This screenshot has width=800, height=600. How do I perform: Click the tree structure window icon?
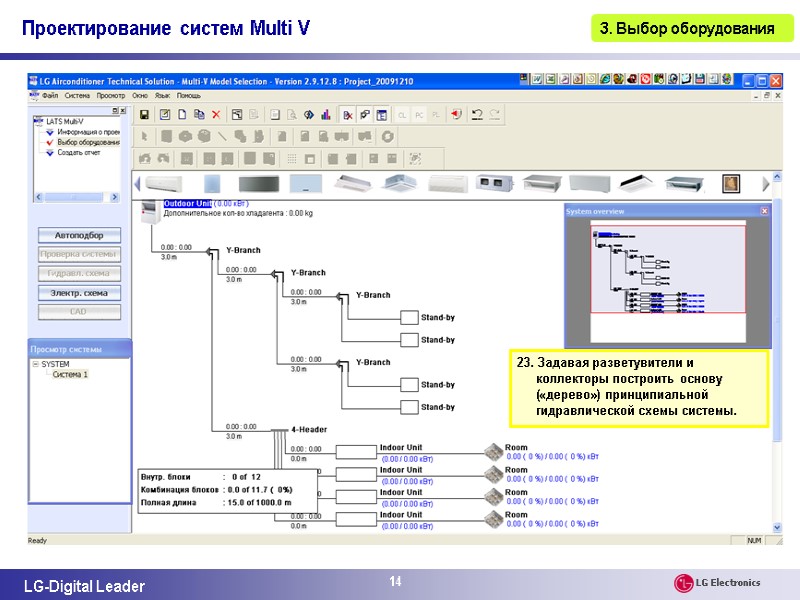(x=237, y=115)
